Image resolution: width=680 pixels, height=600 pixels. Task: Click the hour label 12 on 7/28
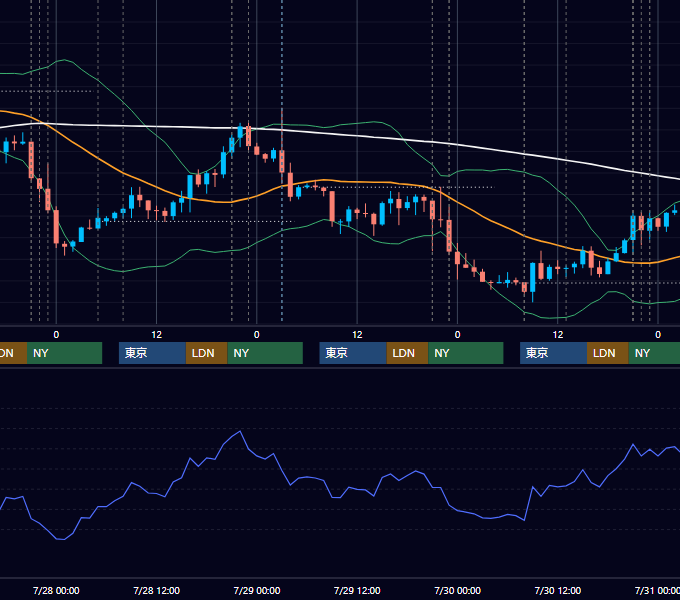click(157, 335)
